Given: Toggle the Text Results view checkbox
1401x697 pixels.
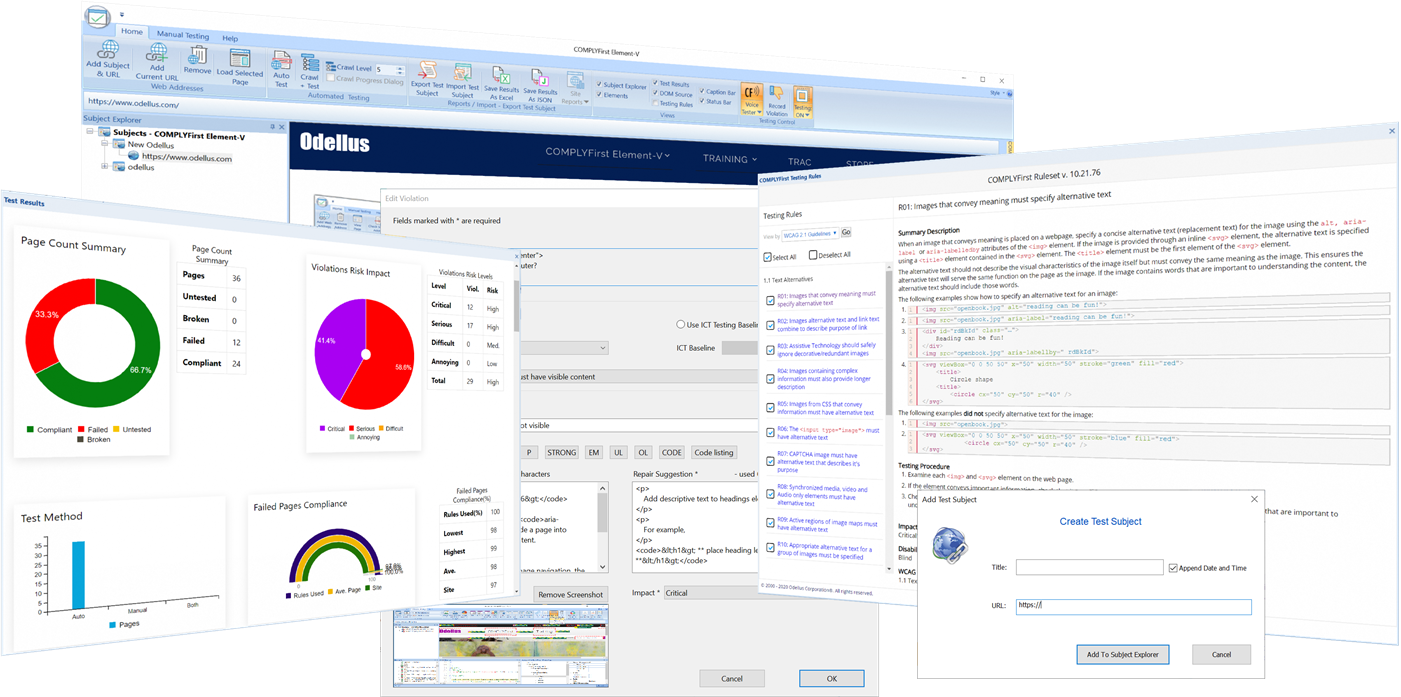Looking at the screenshot, I should (x=656, y=84).
